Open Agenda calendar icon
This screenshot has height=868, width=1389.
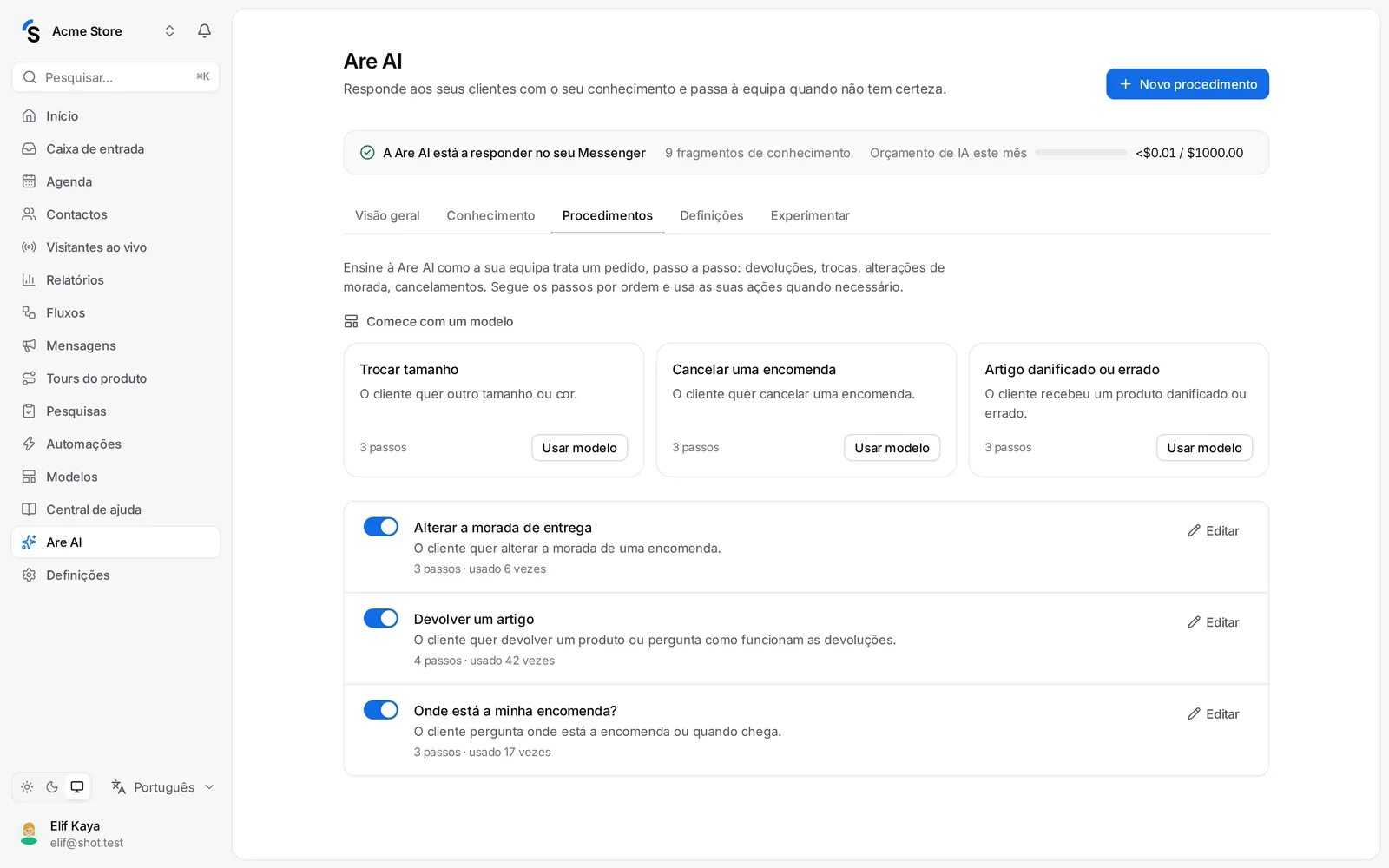29,181
